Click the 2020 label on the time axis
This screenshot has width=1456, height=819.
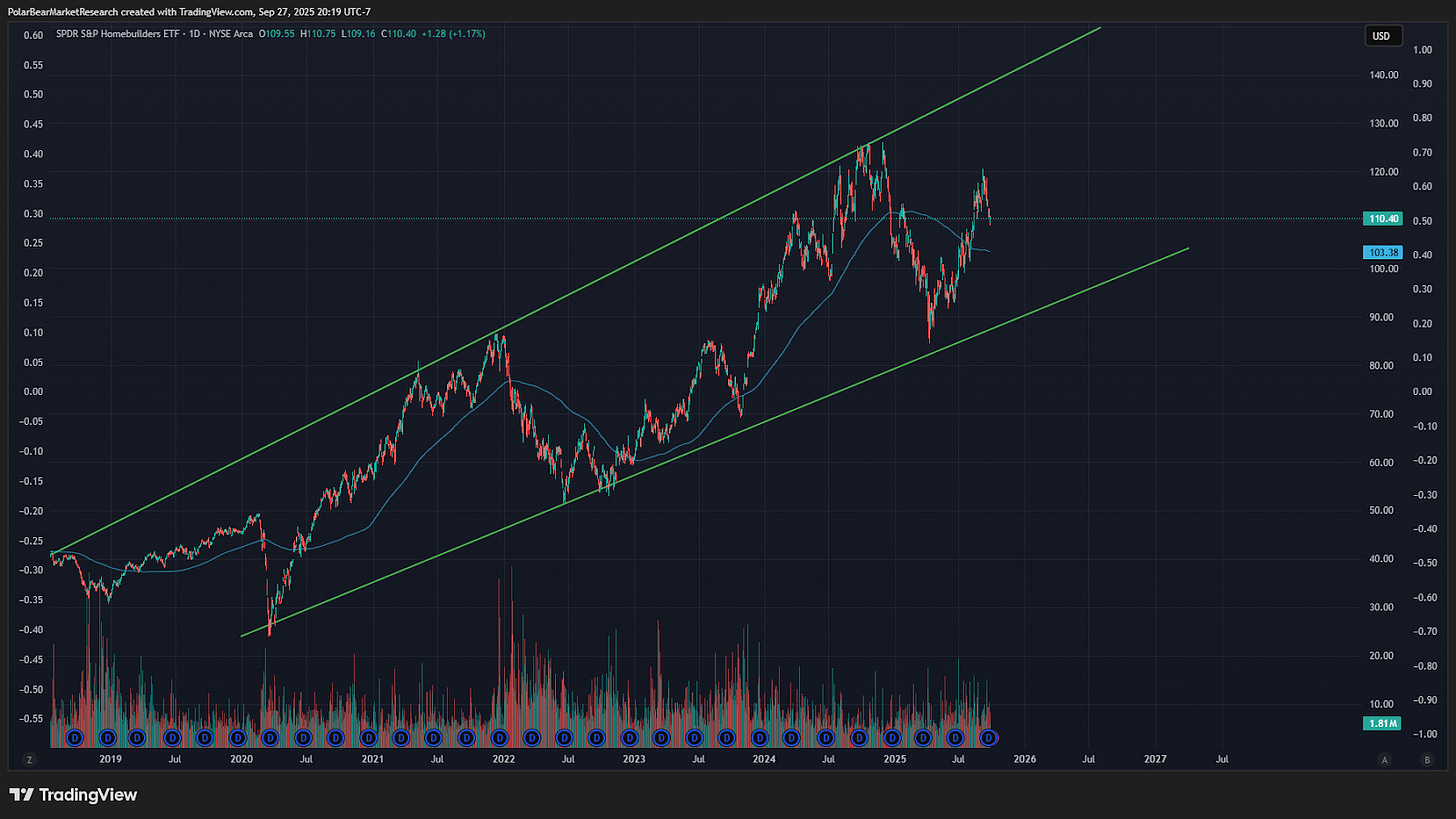(241, 760)
